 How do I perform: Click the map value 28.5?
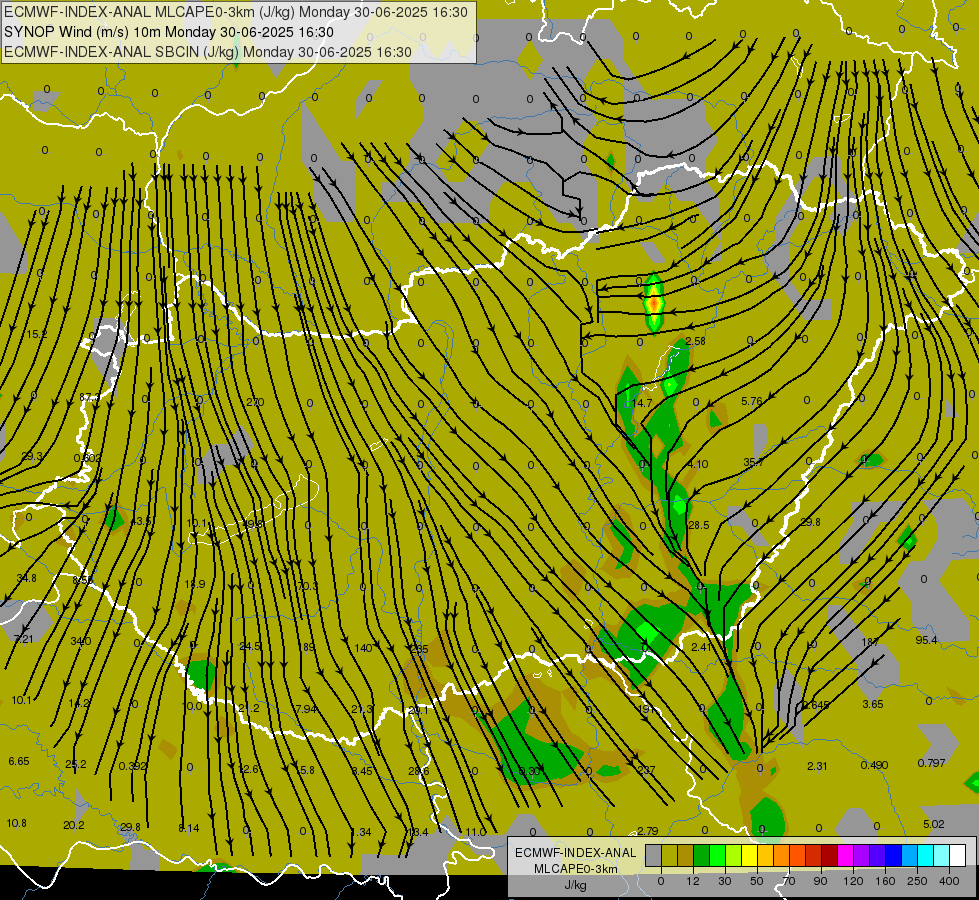click(x=698, y=525)
